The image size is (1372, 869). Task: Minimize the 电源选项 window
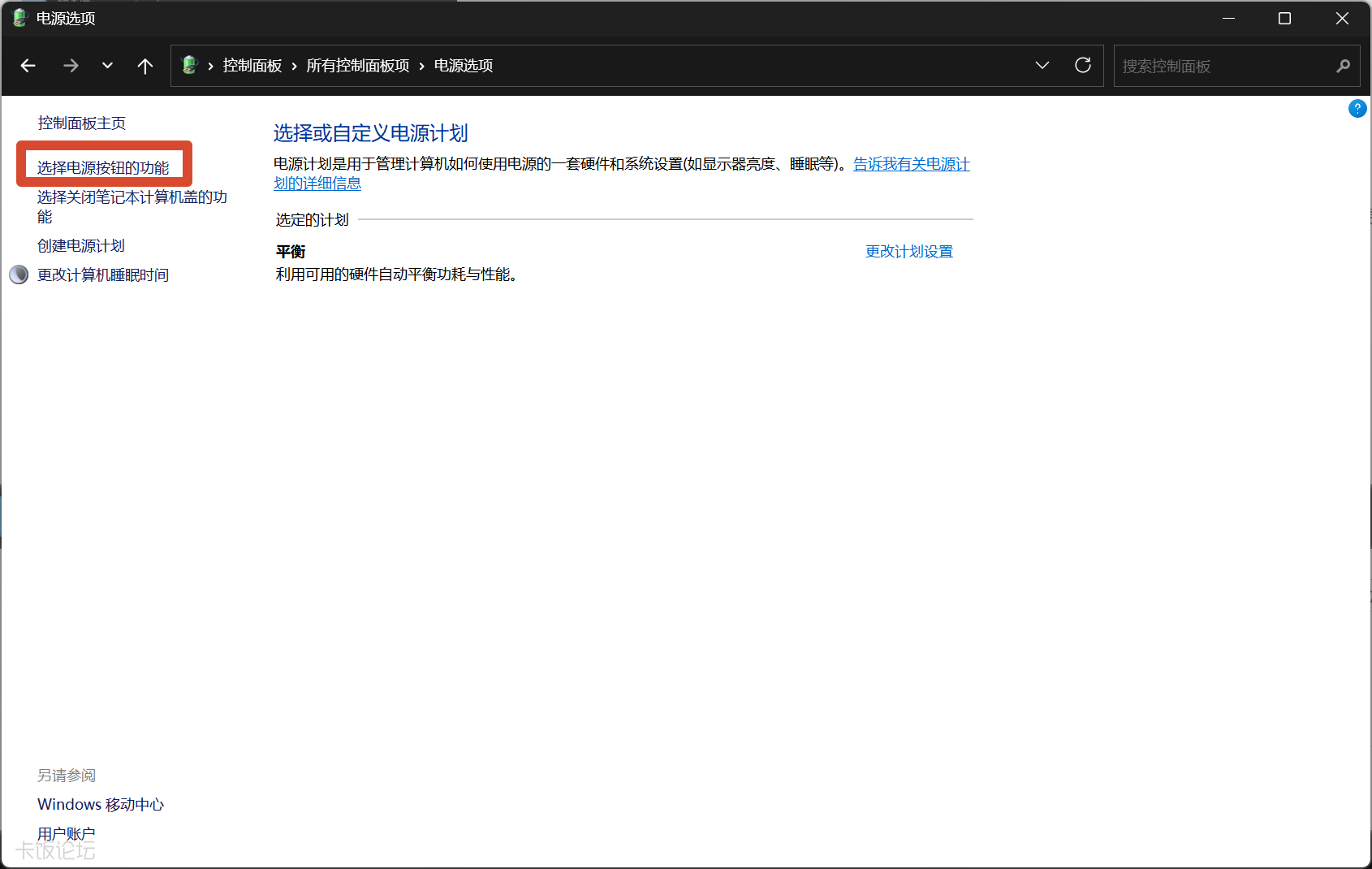pos(1228,18)
